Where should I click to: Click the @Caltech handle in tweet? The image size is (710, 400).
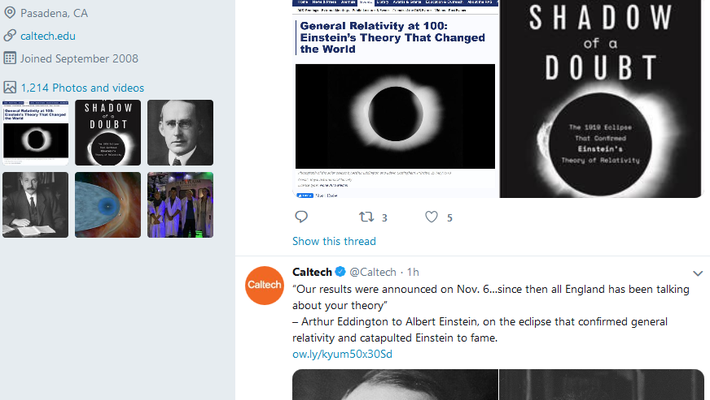coord(373,272)
